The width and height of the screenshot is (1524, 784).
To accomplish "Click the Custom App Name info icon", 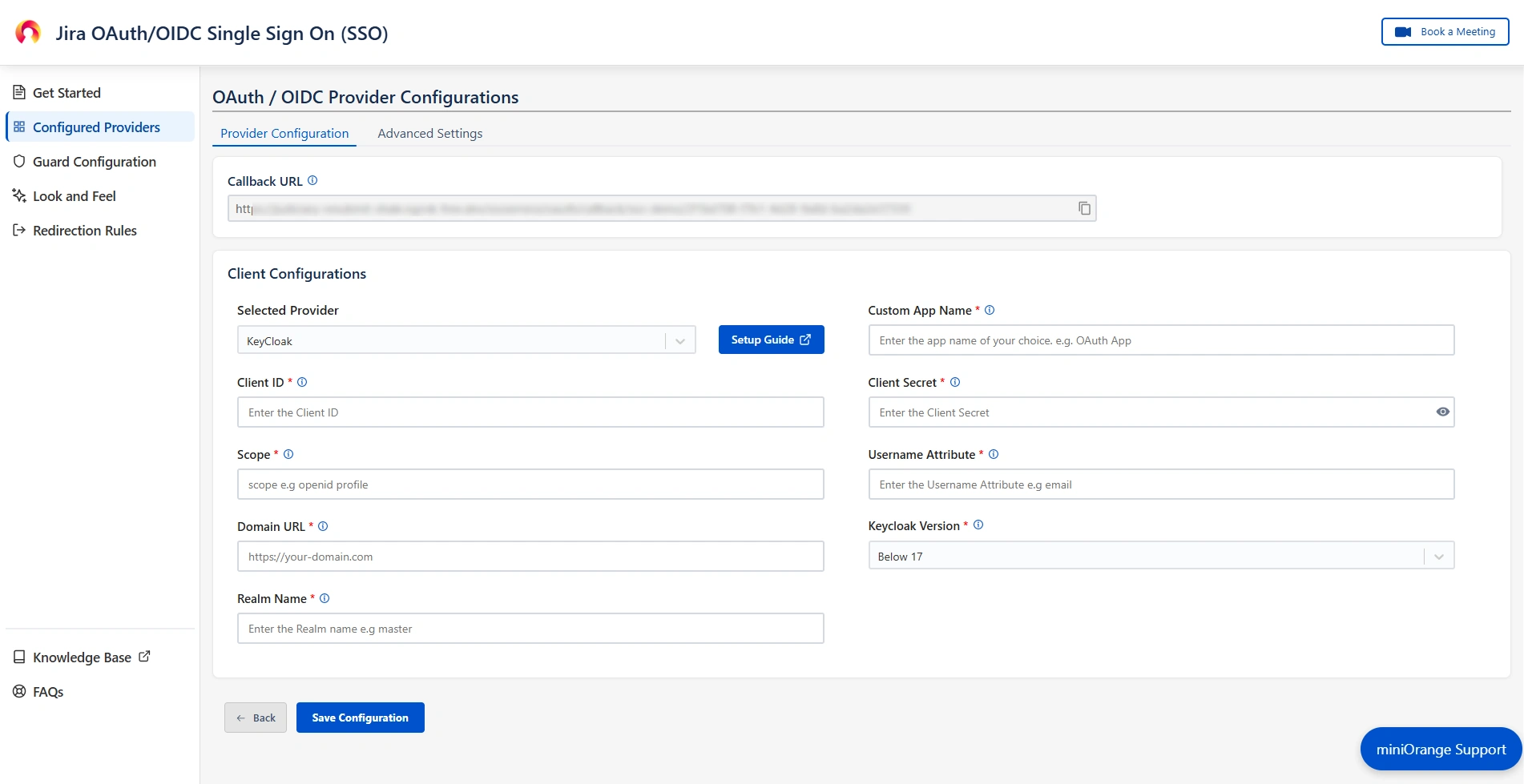I will tap(990, 310).
